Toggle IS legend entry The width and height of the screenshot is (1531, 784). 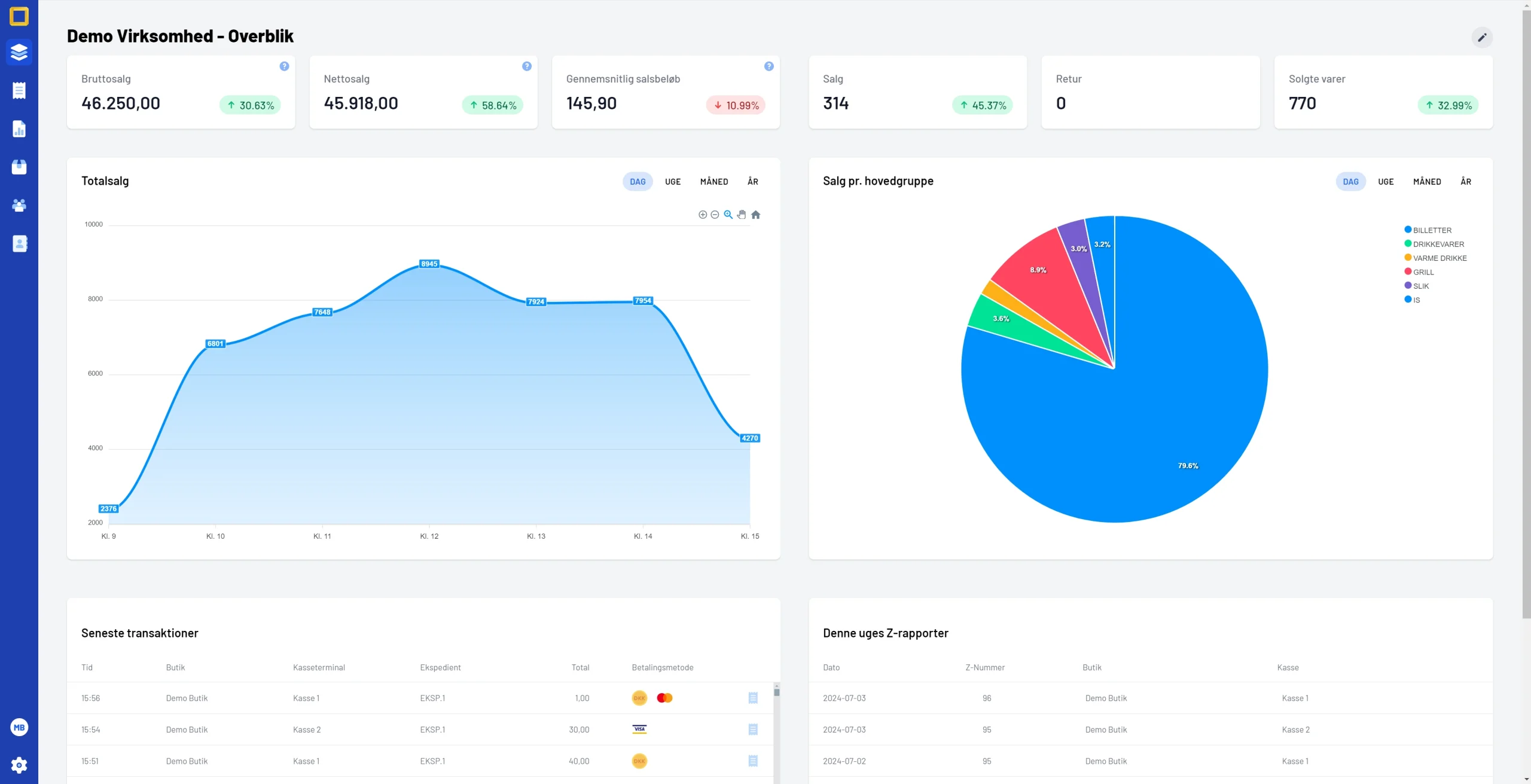click(x=1412, y=300)
